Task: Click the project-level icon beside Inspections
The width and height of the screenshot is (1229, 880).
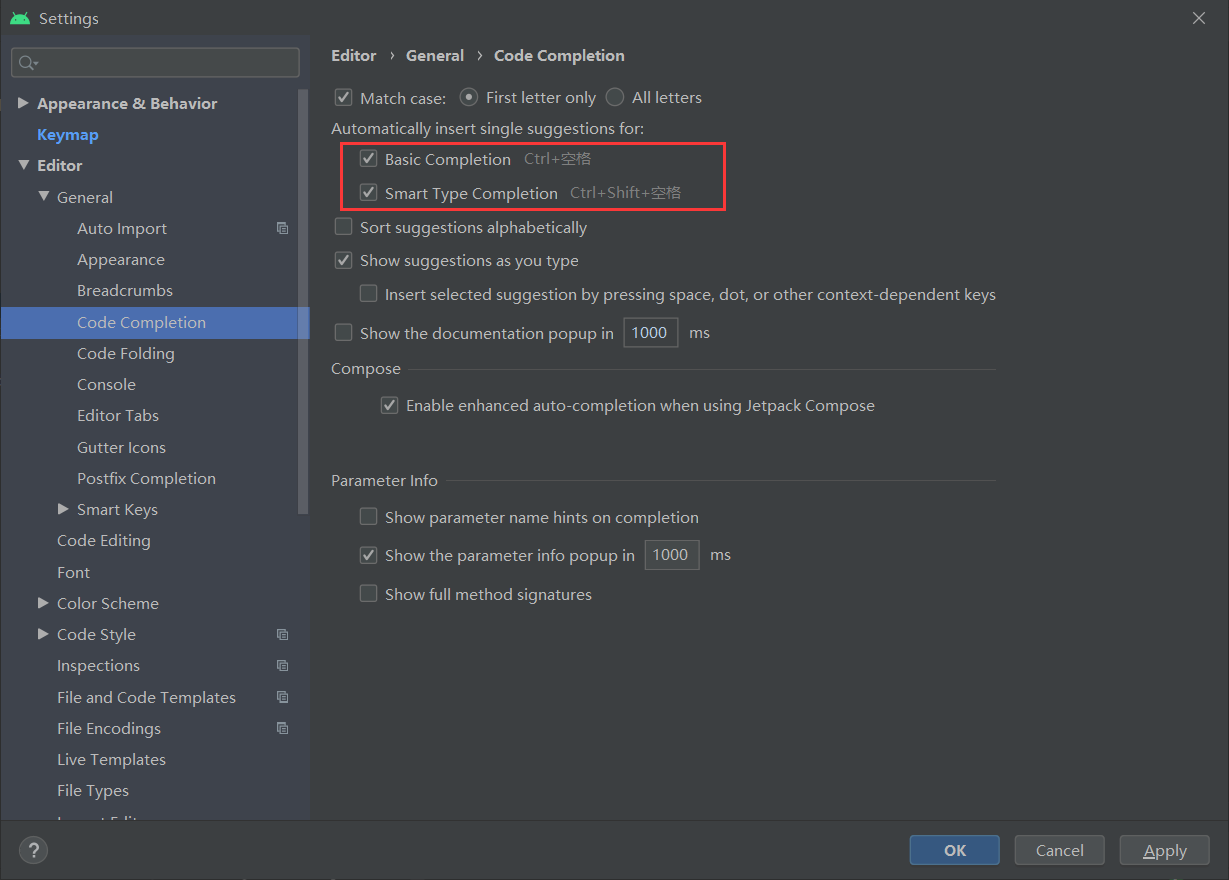Action: click(x=282, y=665)
